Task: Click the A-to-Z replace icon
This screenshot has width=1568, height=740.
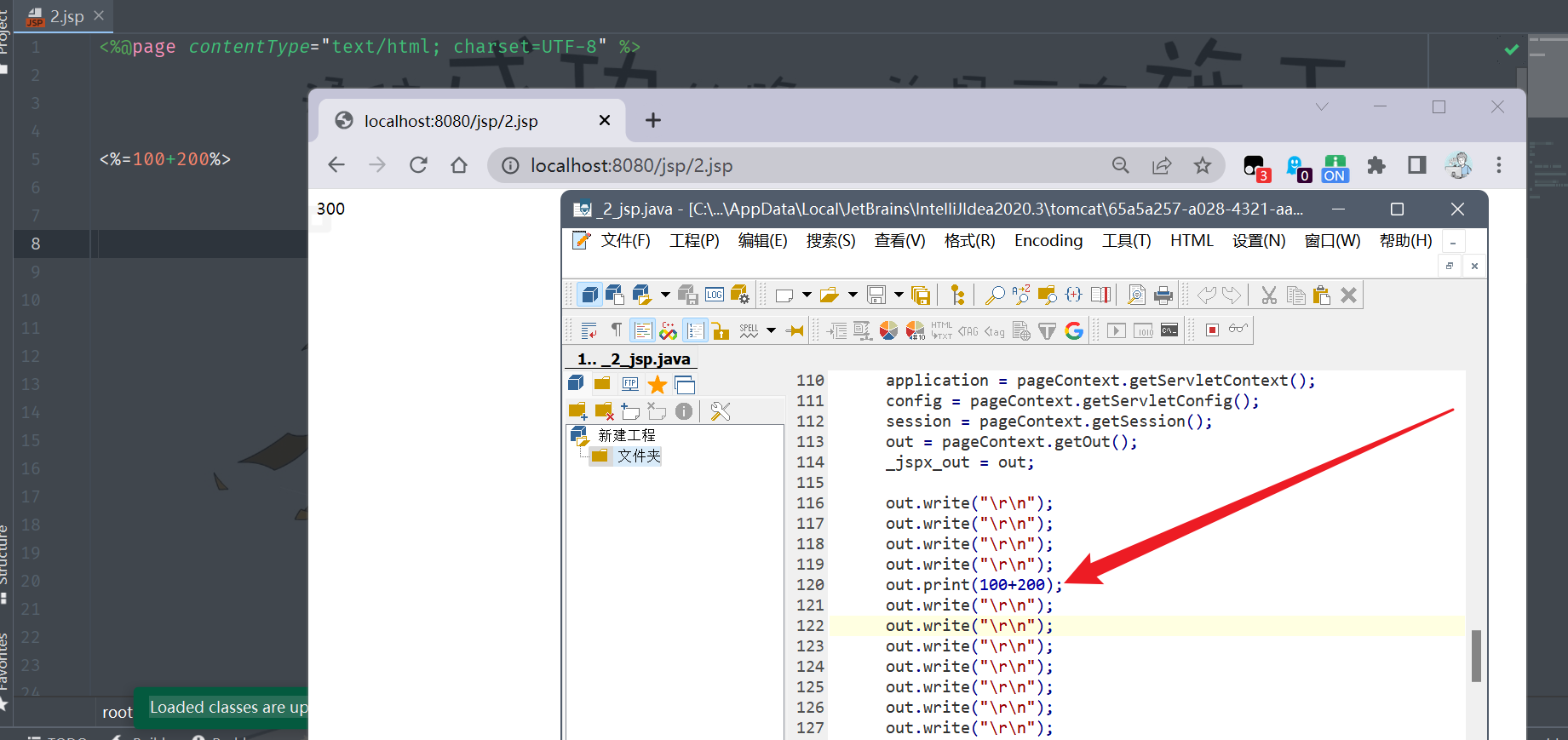Action: (x=1021, y=295)
